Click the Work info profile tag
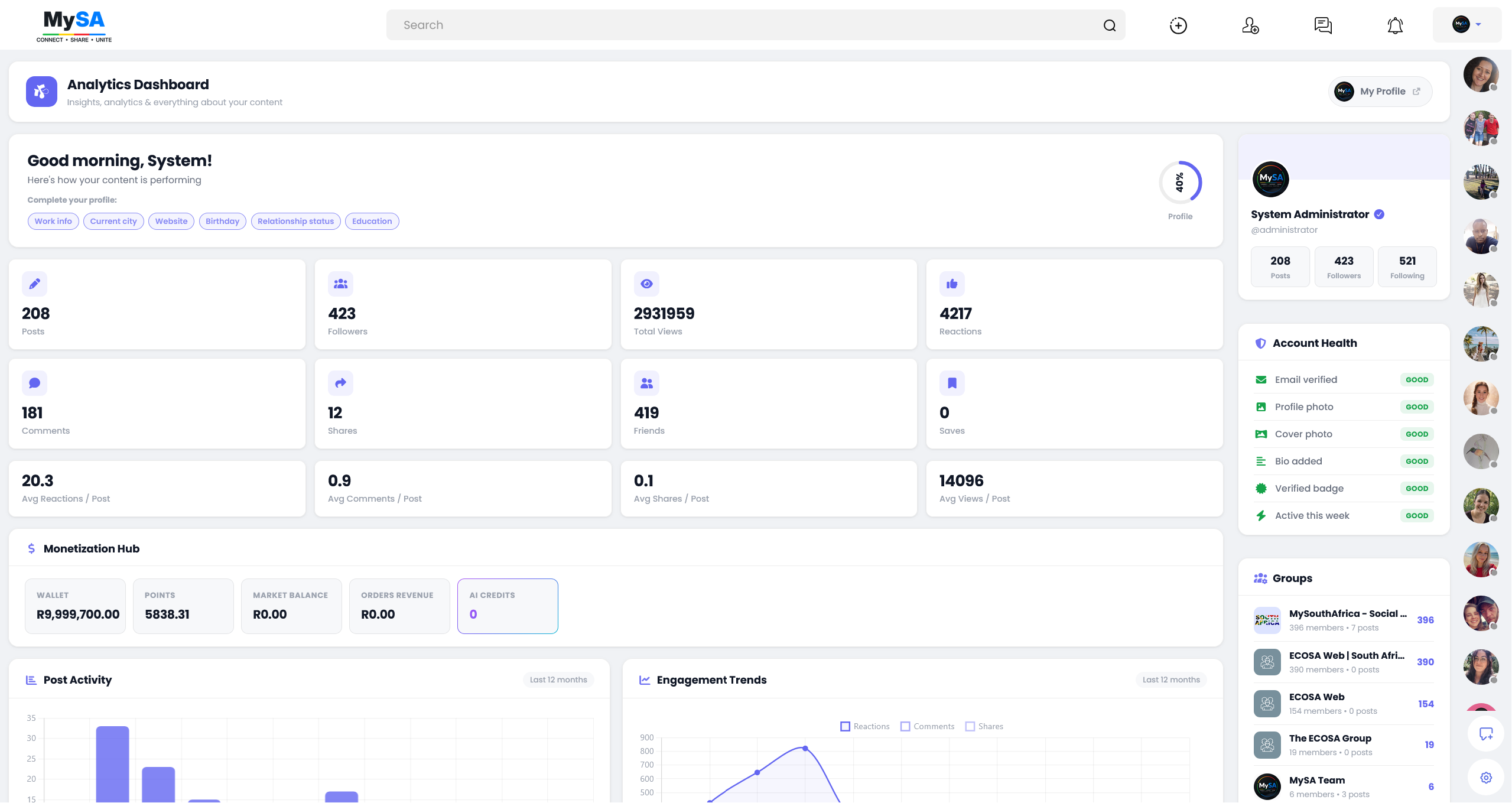1512x803 pixels. coord(53,222)
